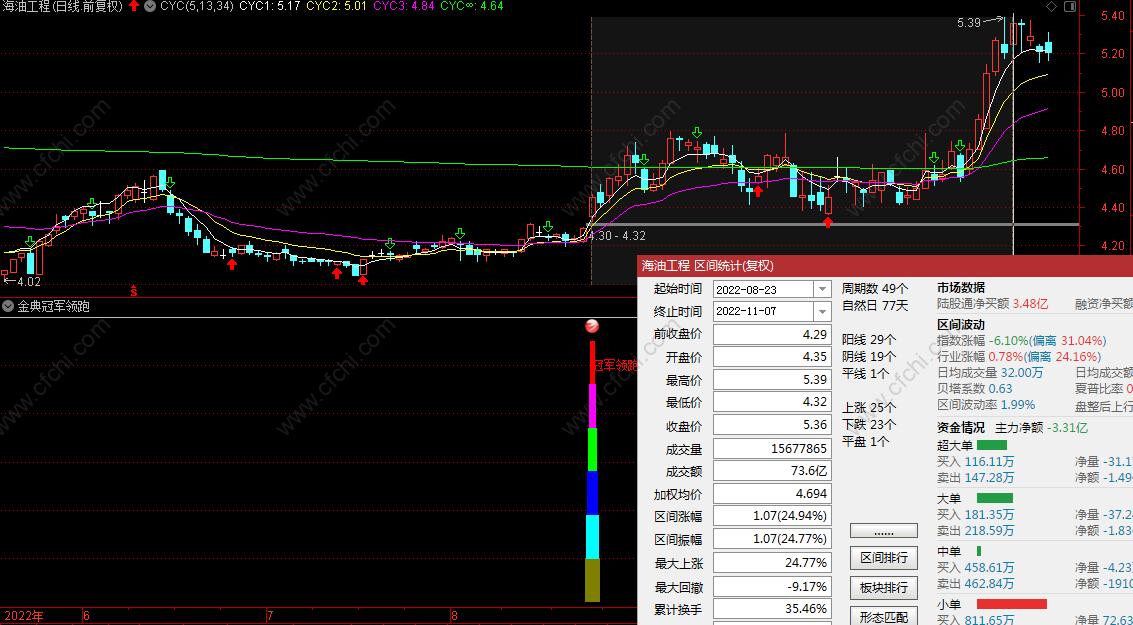The height and width of the screenshot is (625, 1133).
Task: Click the 4.20 price axis label
Action: coord(1112,246)
